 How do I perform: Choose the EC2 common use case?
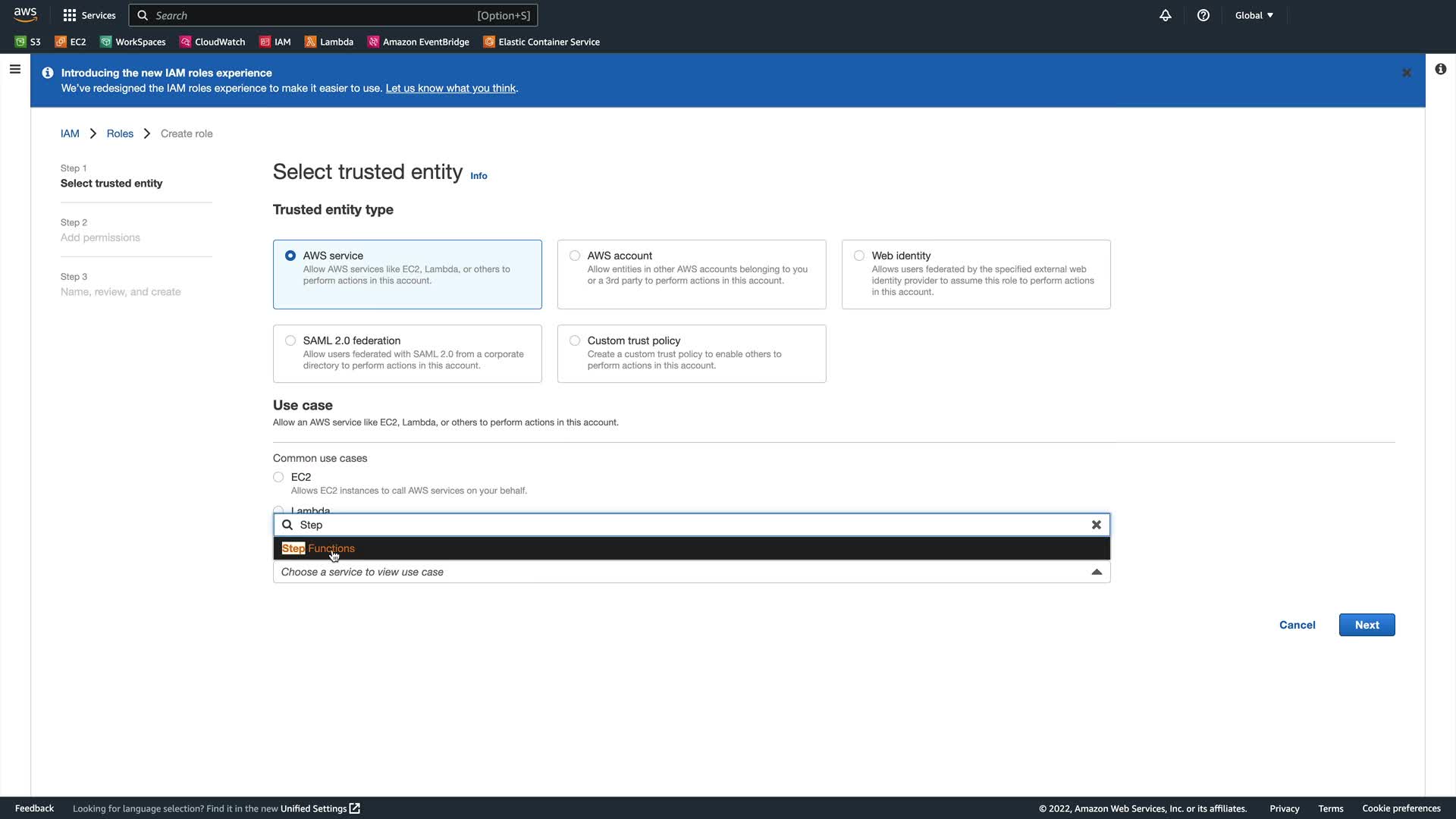coord(278,477)
